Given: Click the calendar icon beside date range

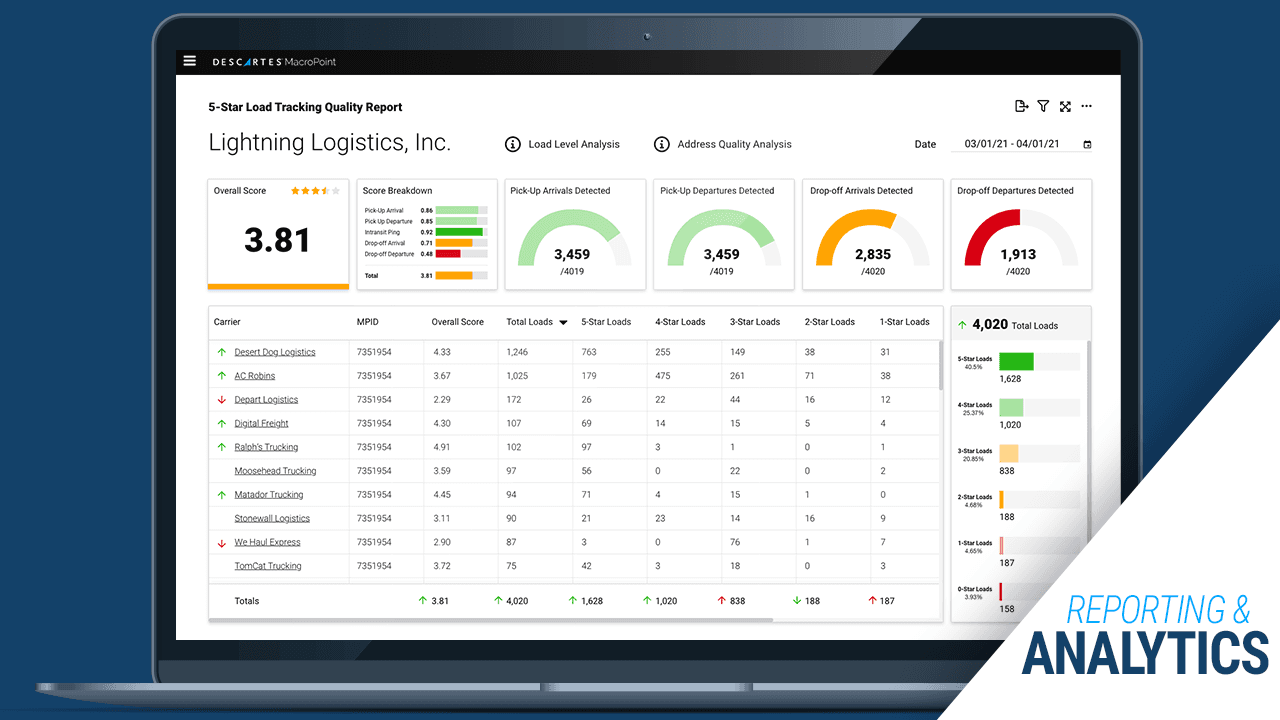Looking at the screenshot, I should (1088, 145).
